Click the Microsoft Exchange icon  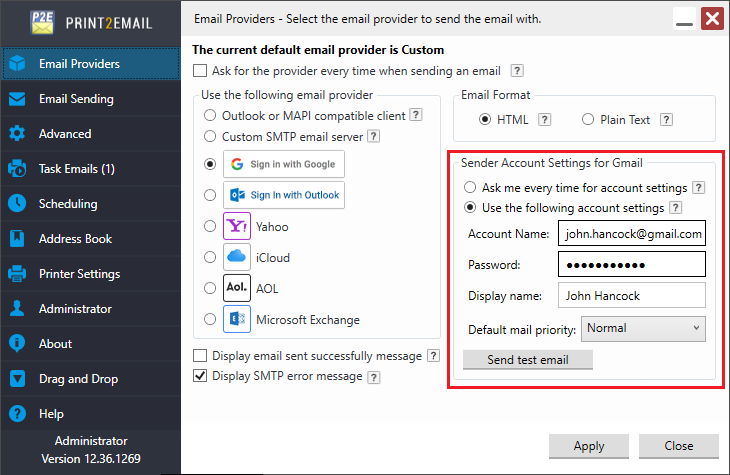pyautogui.click(x=237, y=320)
